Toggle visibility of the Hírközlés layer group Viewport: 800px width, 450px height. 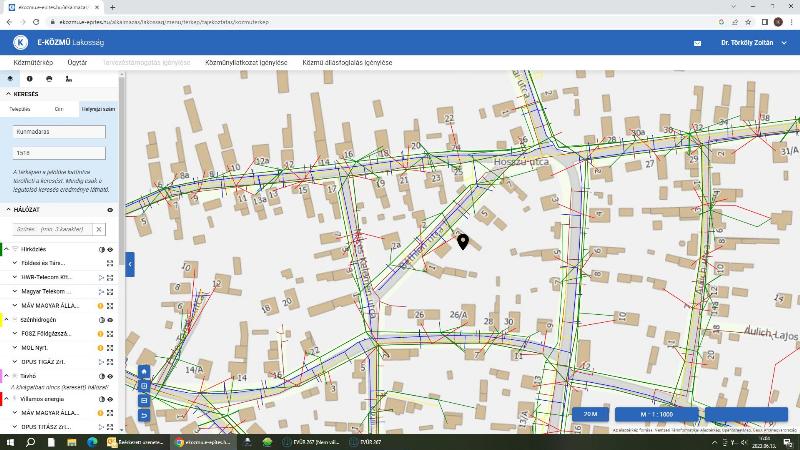pos(110,249)
